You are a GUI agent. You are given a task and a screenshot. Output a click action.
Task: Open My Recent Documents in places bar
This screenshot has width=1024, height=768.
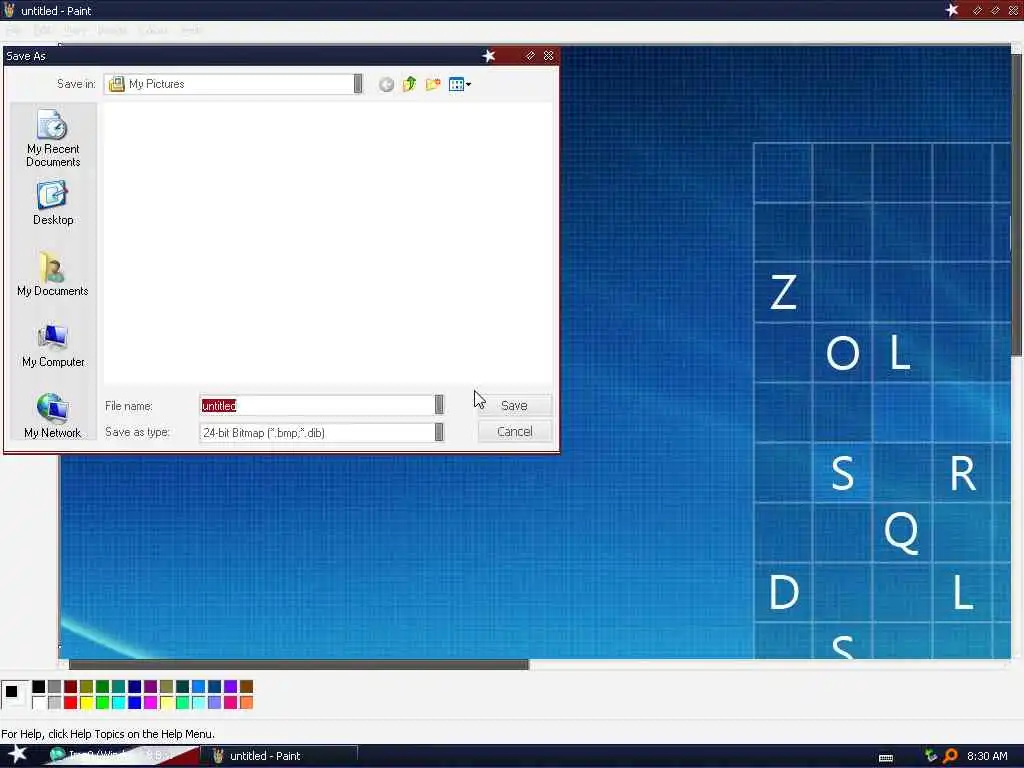tap(53, 138)
